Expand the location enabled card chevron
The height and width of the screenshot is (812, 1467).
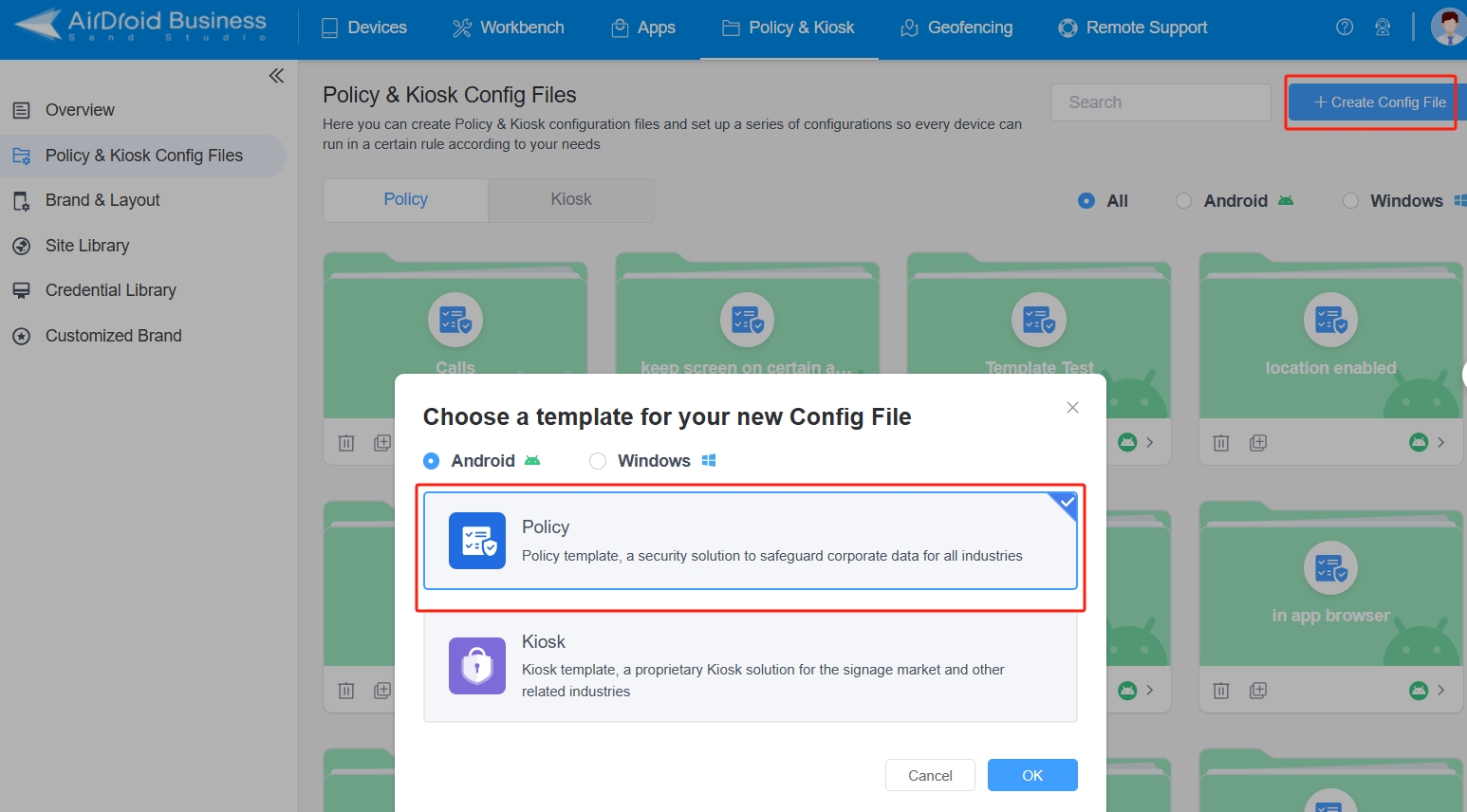tap(1441, 443)
